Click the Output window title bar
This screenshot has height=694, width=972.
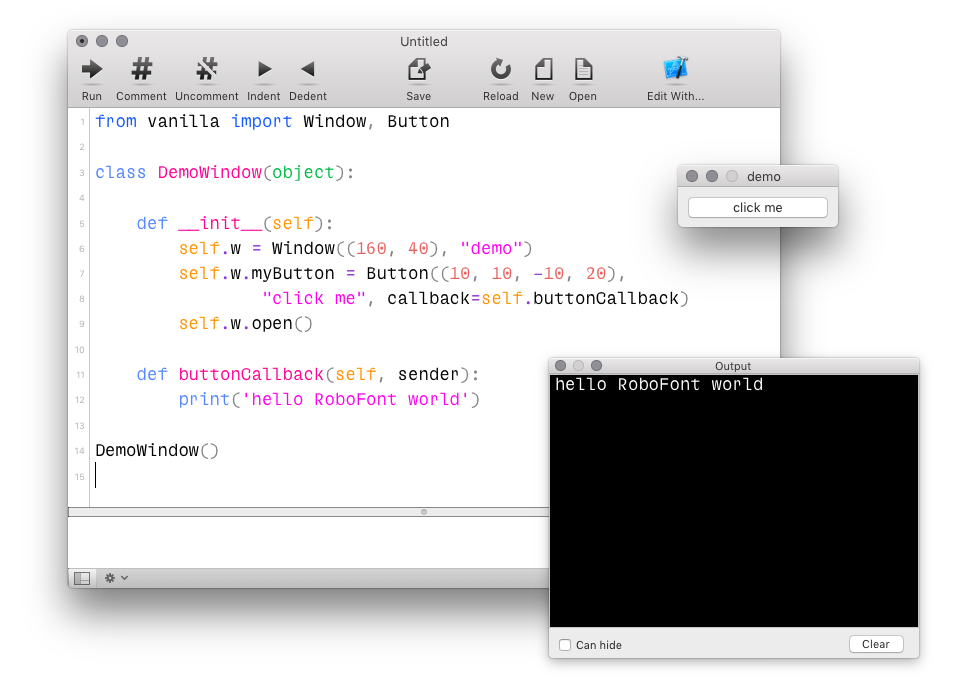(x=733, y=366)
